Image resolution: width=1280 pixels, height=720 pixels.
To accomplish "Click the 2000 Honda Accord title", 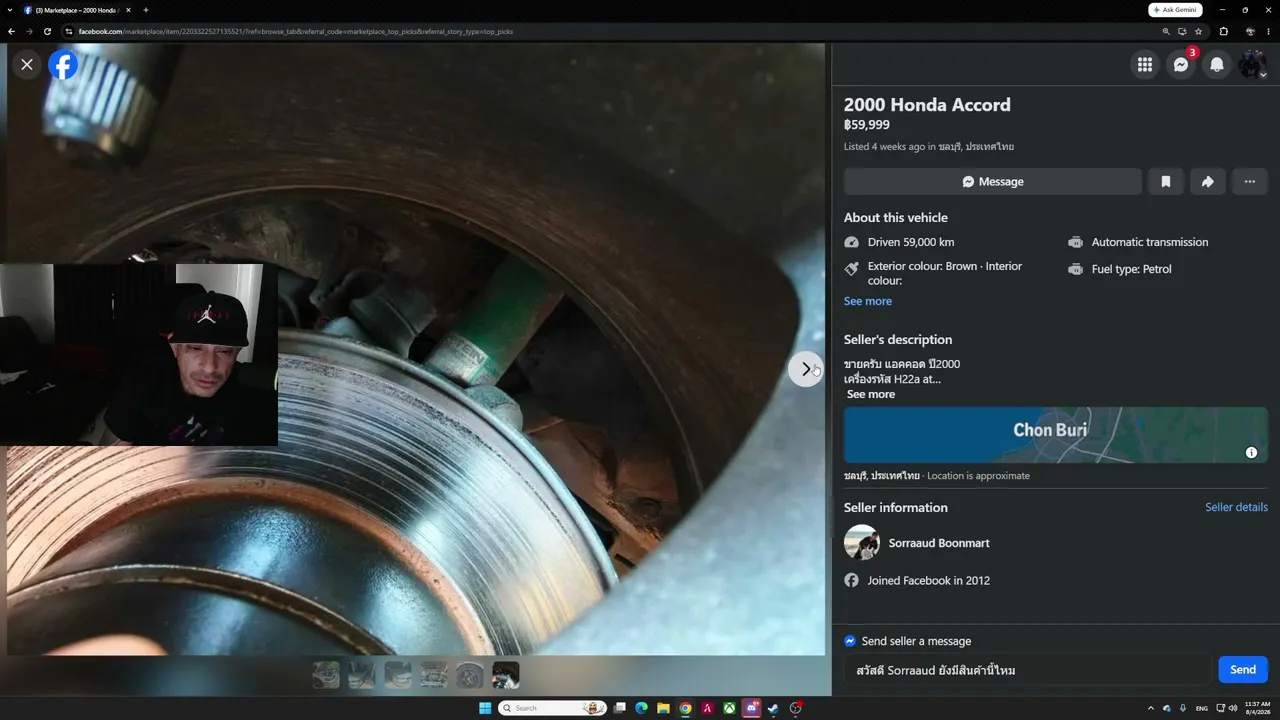I will pos(927,105).
